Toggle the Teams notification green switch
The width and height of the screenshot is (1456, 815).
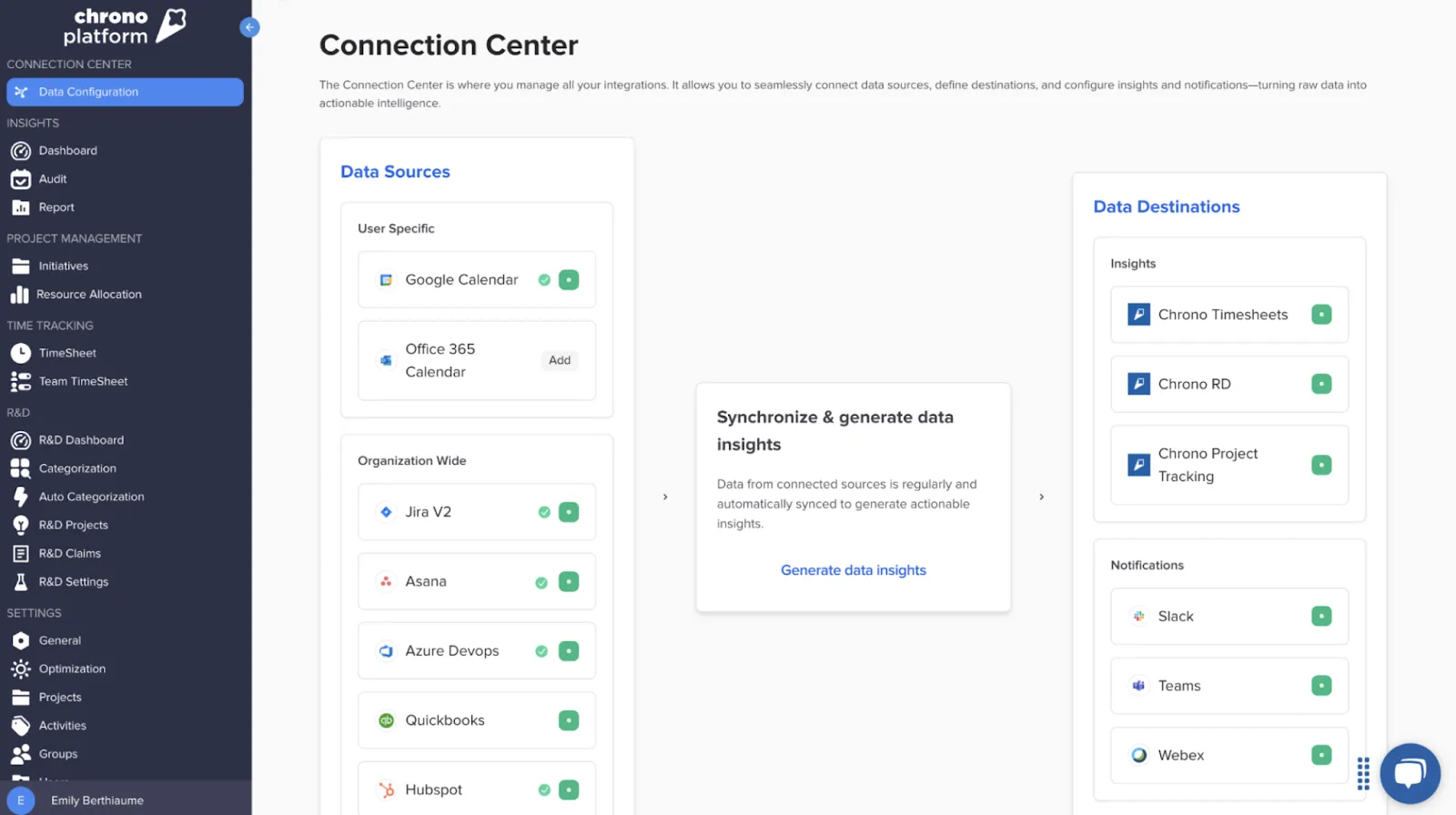point(1321,686)
